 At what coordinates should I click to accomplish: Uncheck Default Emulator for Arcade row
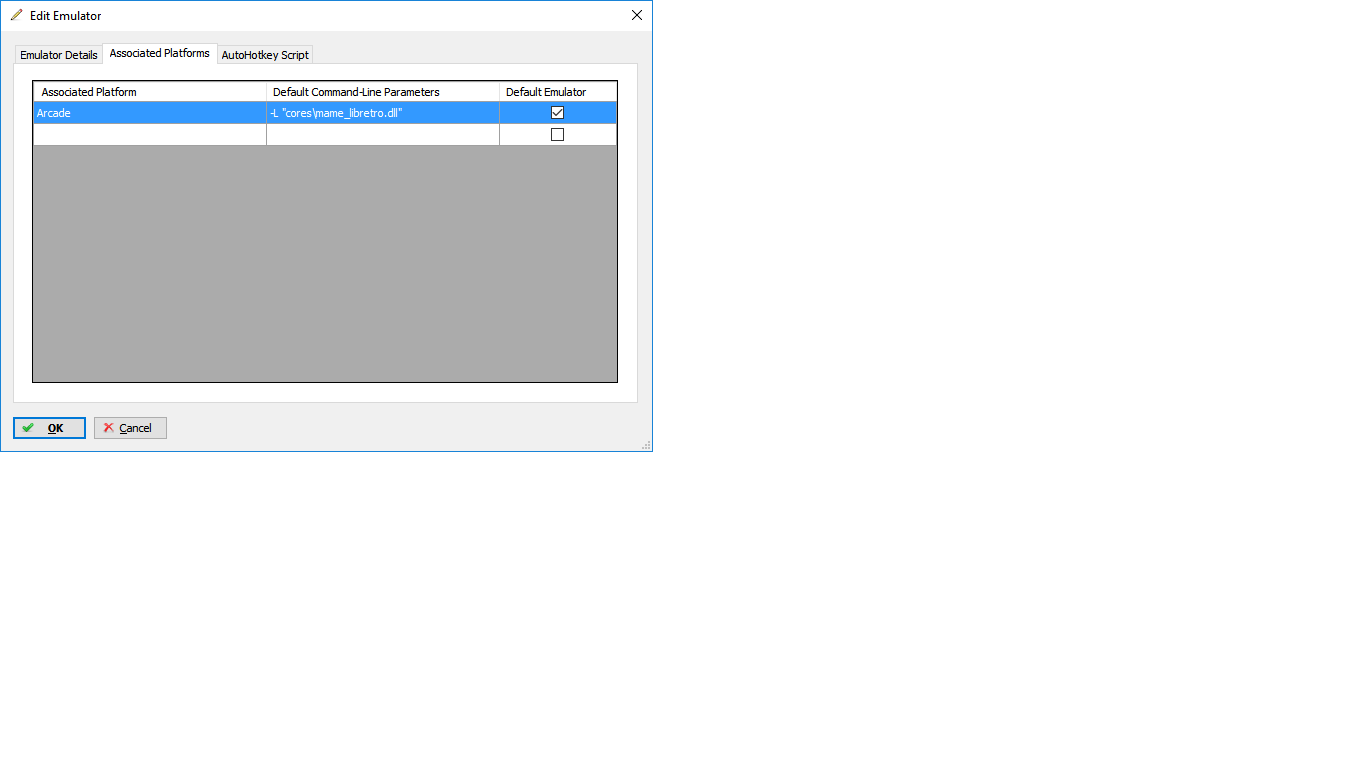(x=558, y=113)
